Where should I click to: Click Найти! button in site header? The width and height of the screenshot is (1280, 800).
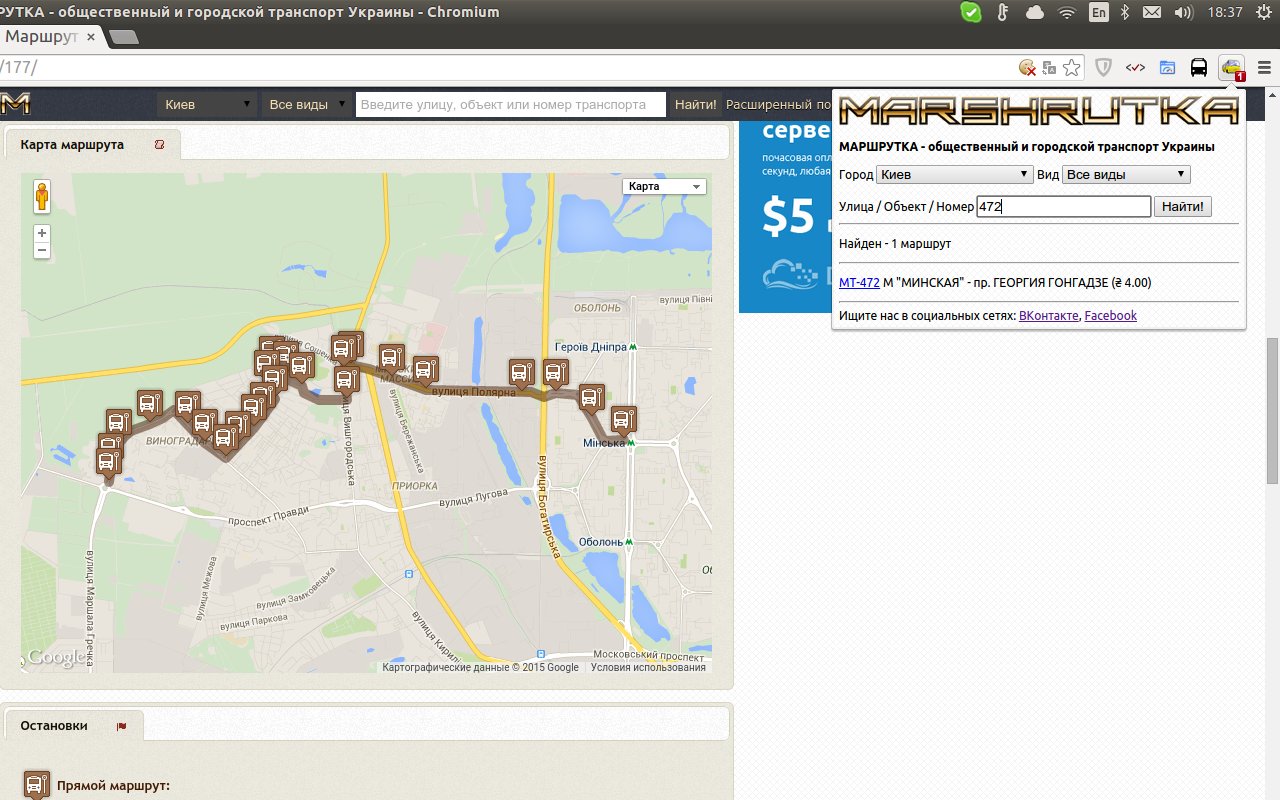point(695,104)
